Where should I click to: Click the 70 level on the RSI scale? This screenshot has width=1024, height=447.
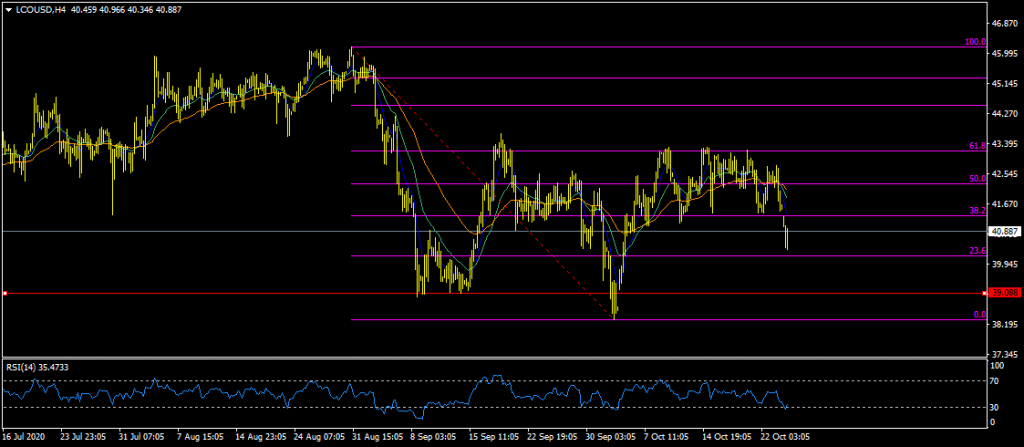995,381
